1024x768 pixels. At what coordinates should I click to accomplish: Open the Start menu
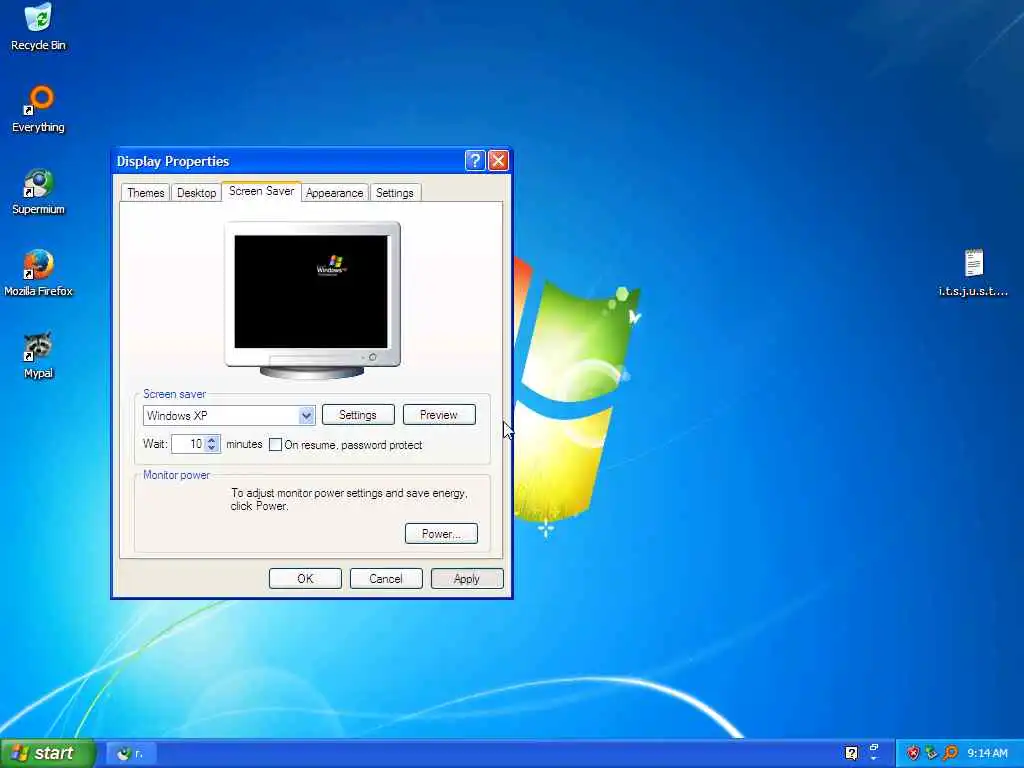(x=47, y=753)
